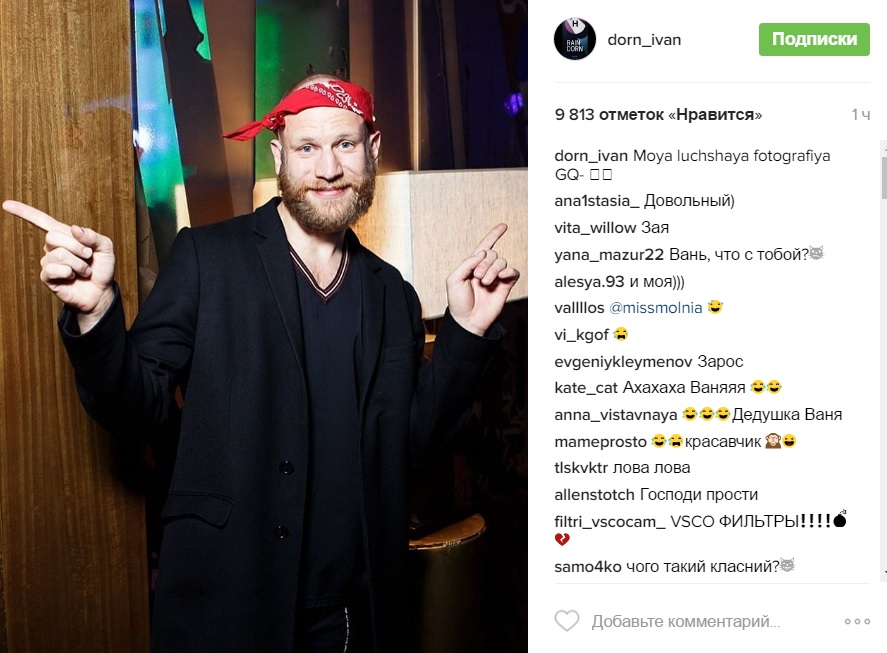Screen dimensions: 887x653
Task: Open the vita_willow commenter profile
Action: [x=595, y=227]
